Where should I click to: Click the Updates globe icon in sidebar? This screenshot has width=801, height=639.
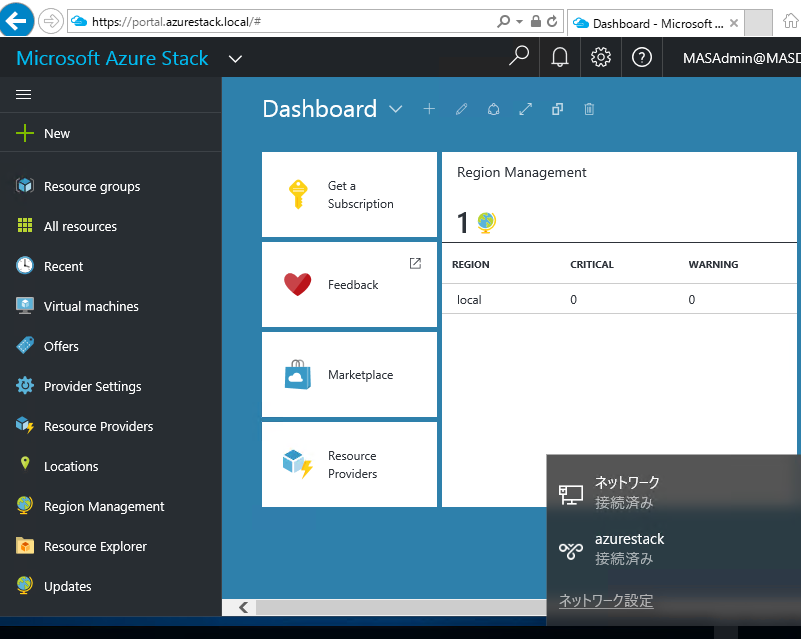point(25,585)
